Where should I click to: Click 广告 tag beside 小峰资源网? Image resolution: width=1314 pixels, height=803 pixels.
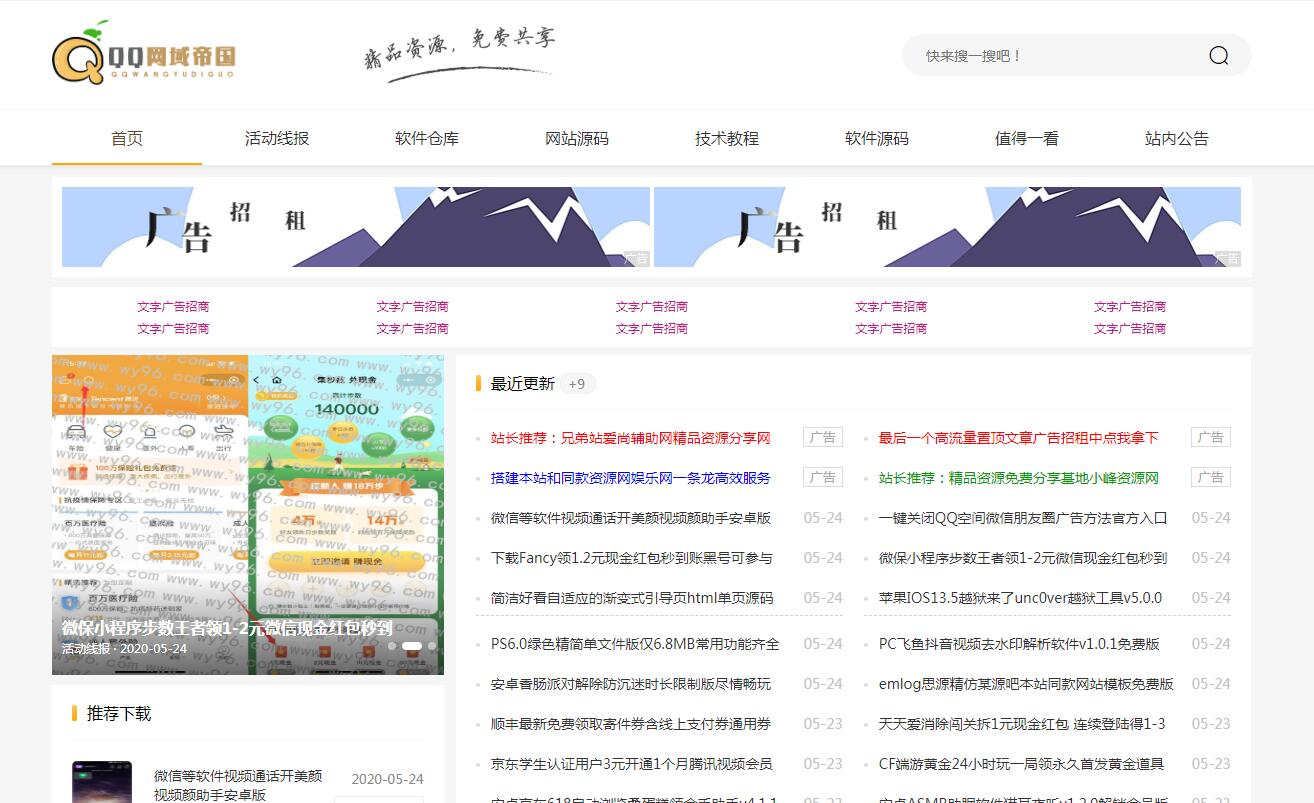point(1210,477)
